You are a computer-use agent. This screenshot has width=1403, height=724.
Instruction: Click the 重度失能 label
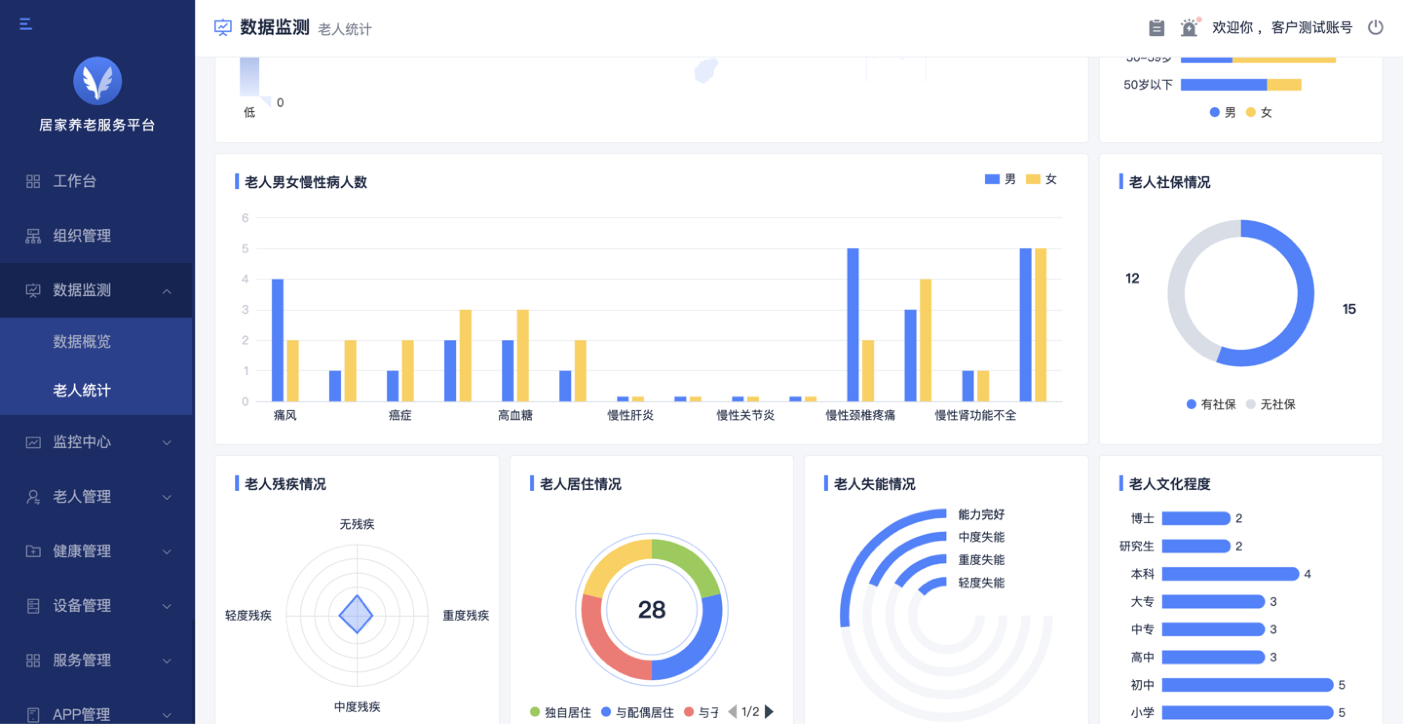981,560
